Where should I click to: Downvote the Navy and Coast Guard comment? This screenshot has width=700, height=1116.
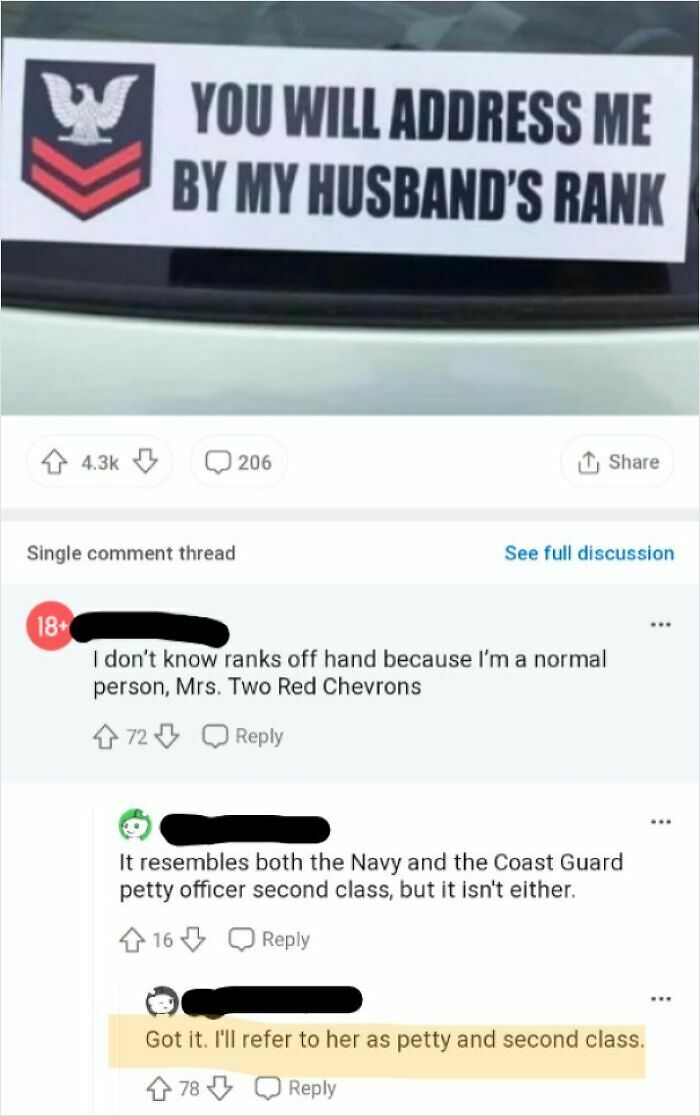click(193, 939)
